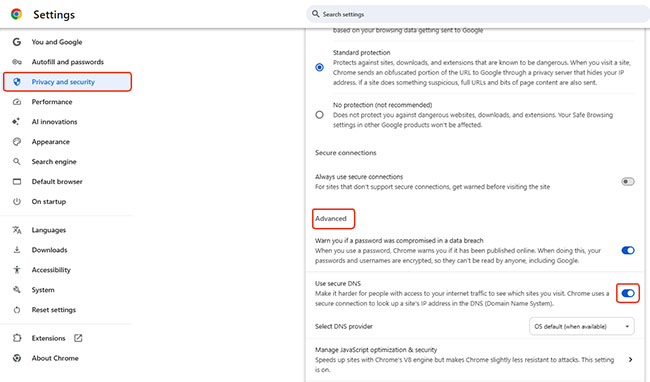Click the Select DNS provider label
Viewport: 650px width, 382px height.
[344, 326]
